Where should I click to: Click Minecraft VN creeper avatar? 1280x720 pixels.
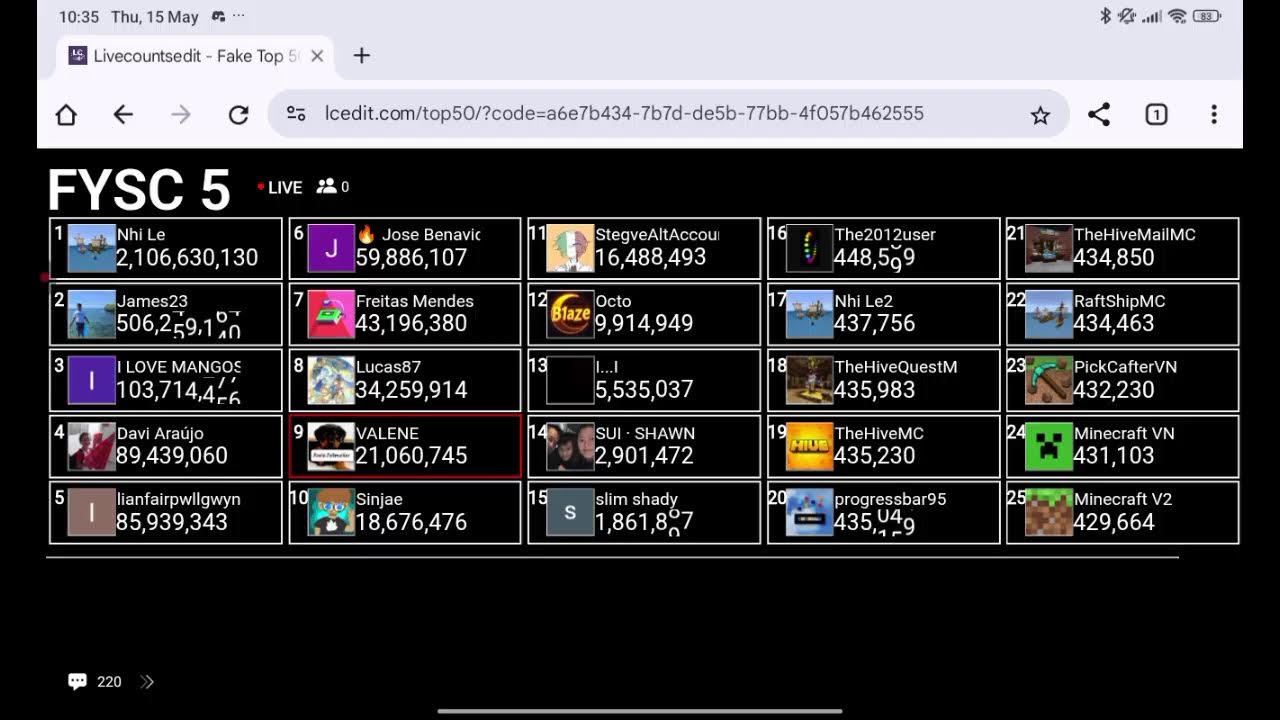coord(1049,447)
